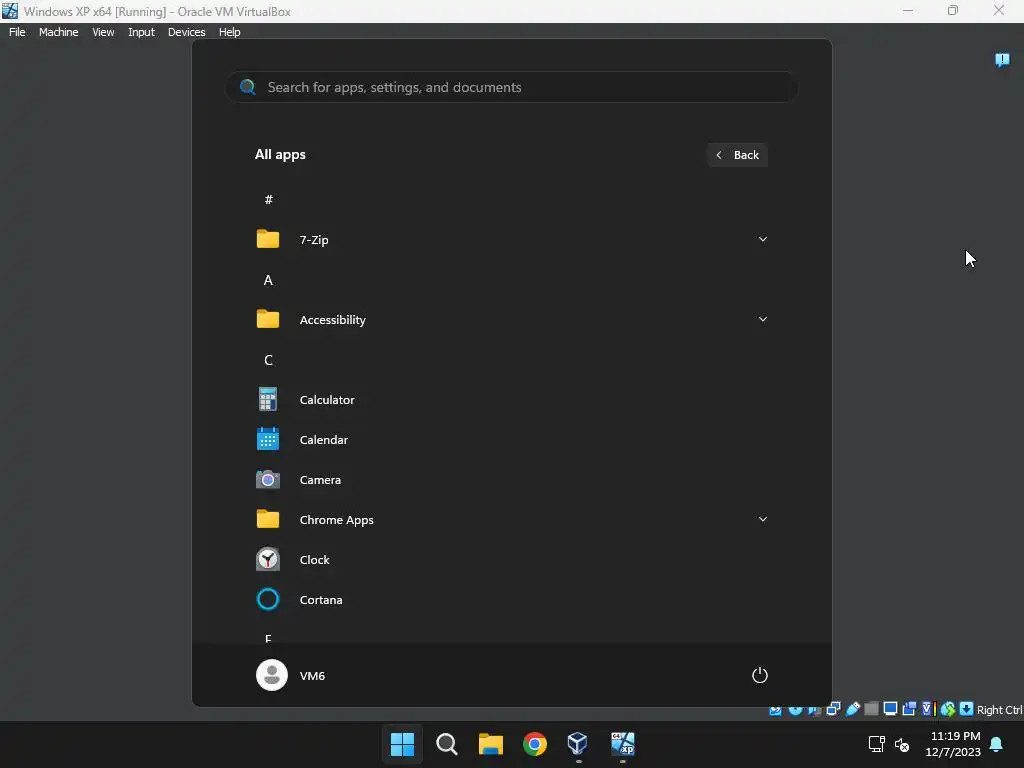Open the View menu
Image resolution: width=1024 pixels, height=768 pixels.
point(103,32)
